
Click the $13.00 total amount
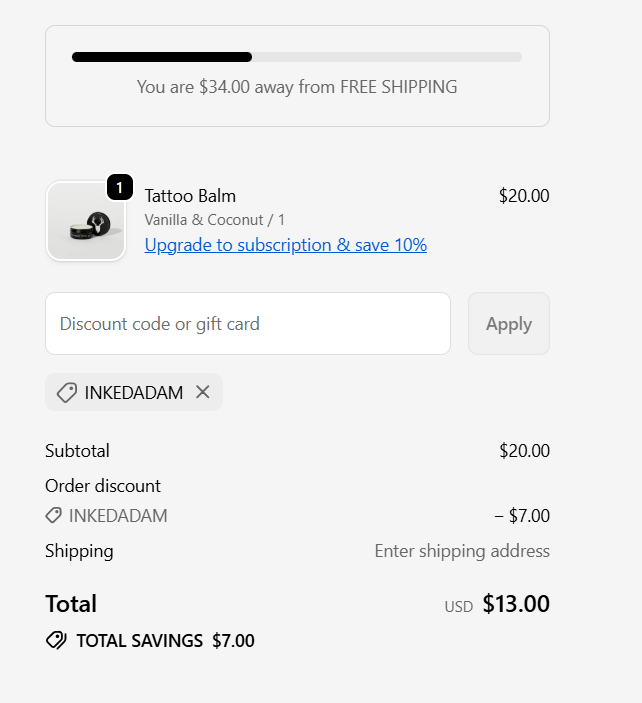516,604
